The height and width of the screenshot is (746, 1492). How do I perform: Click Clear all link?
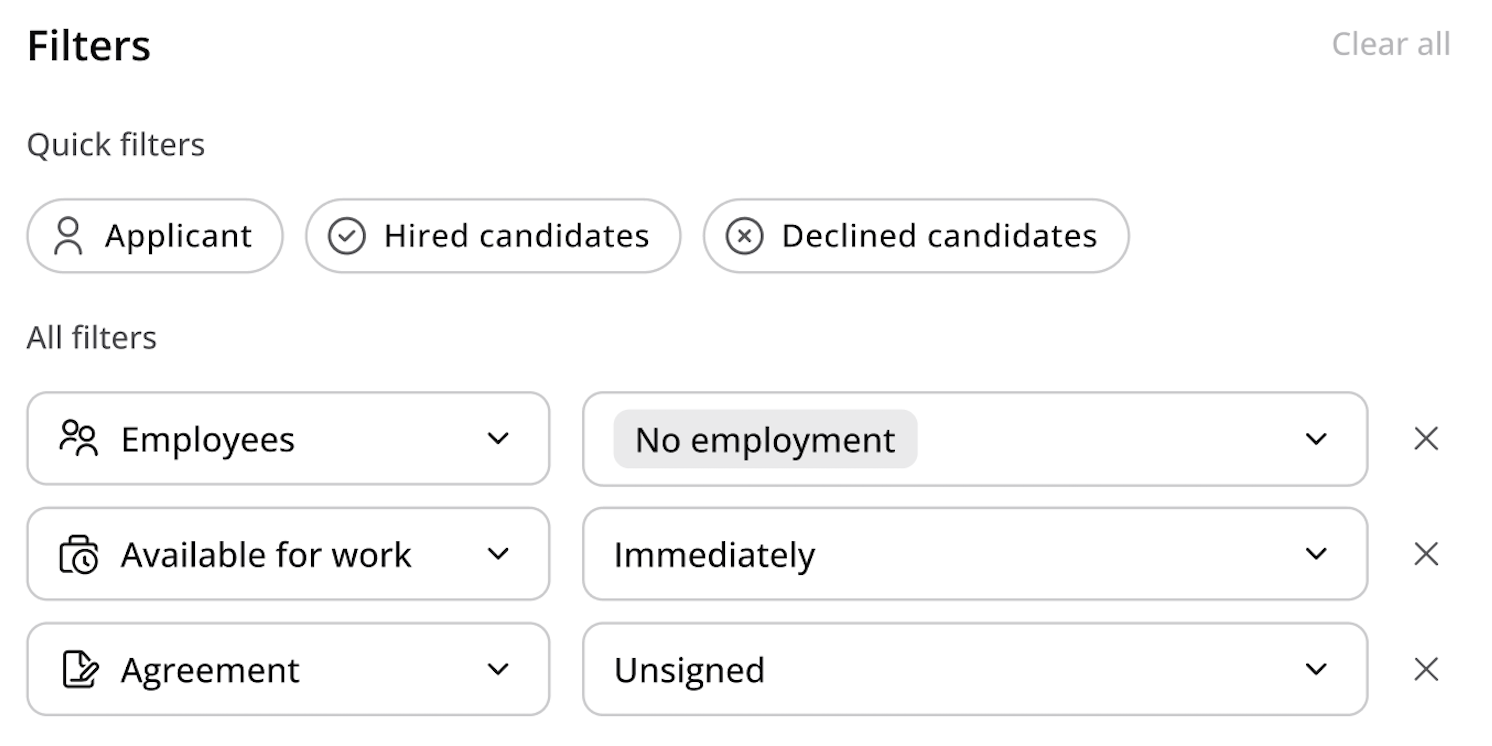(x=1391, y=44)
